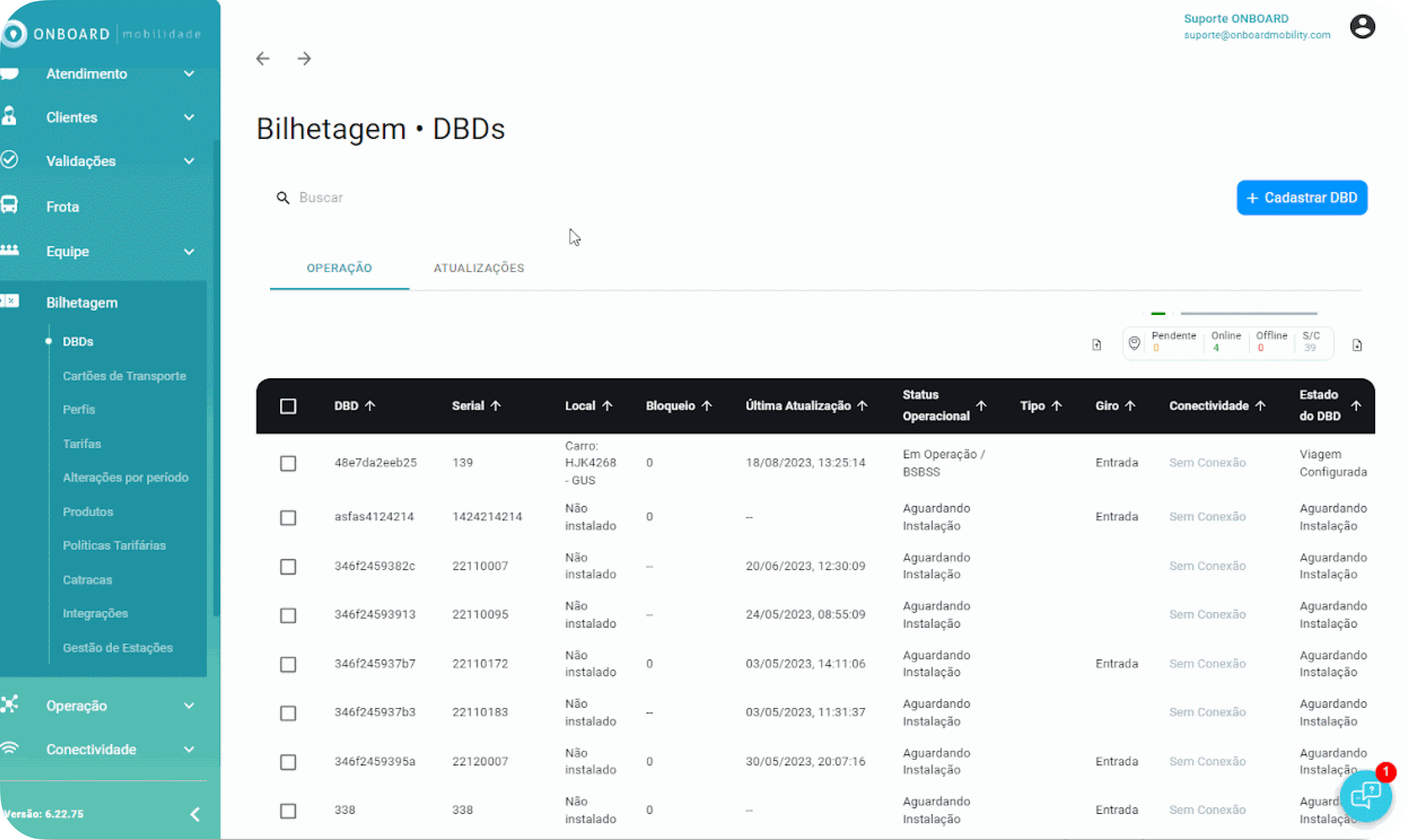Click the Validações checkmark icon
The height and width of the screenshot is (840, 1408).
10,159
